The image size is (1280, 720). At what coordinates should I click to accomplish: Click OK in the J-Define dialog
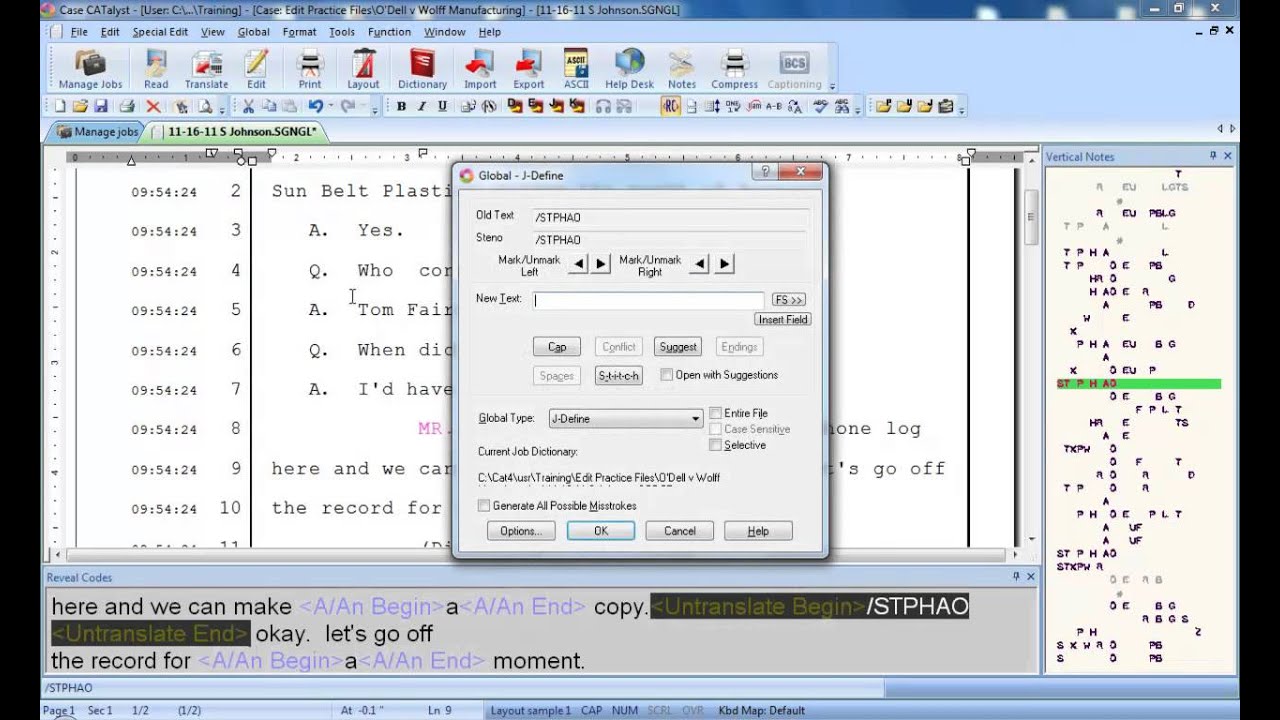click(601, 531)
